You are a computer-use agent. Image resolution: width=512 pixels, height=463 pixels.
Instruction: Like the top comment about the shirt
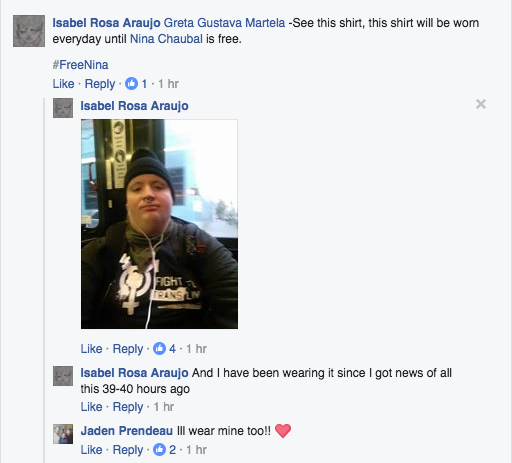pyautogui.click(x=63, y=84)
